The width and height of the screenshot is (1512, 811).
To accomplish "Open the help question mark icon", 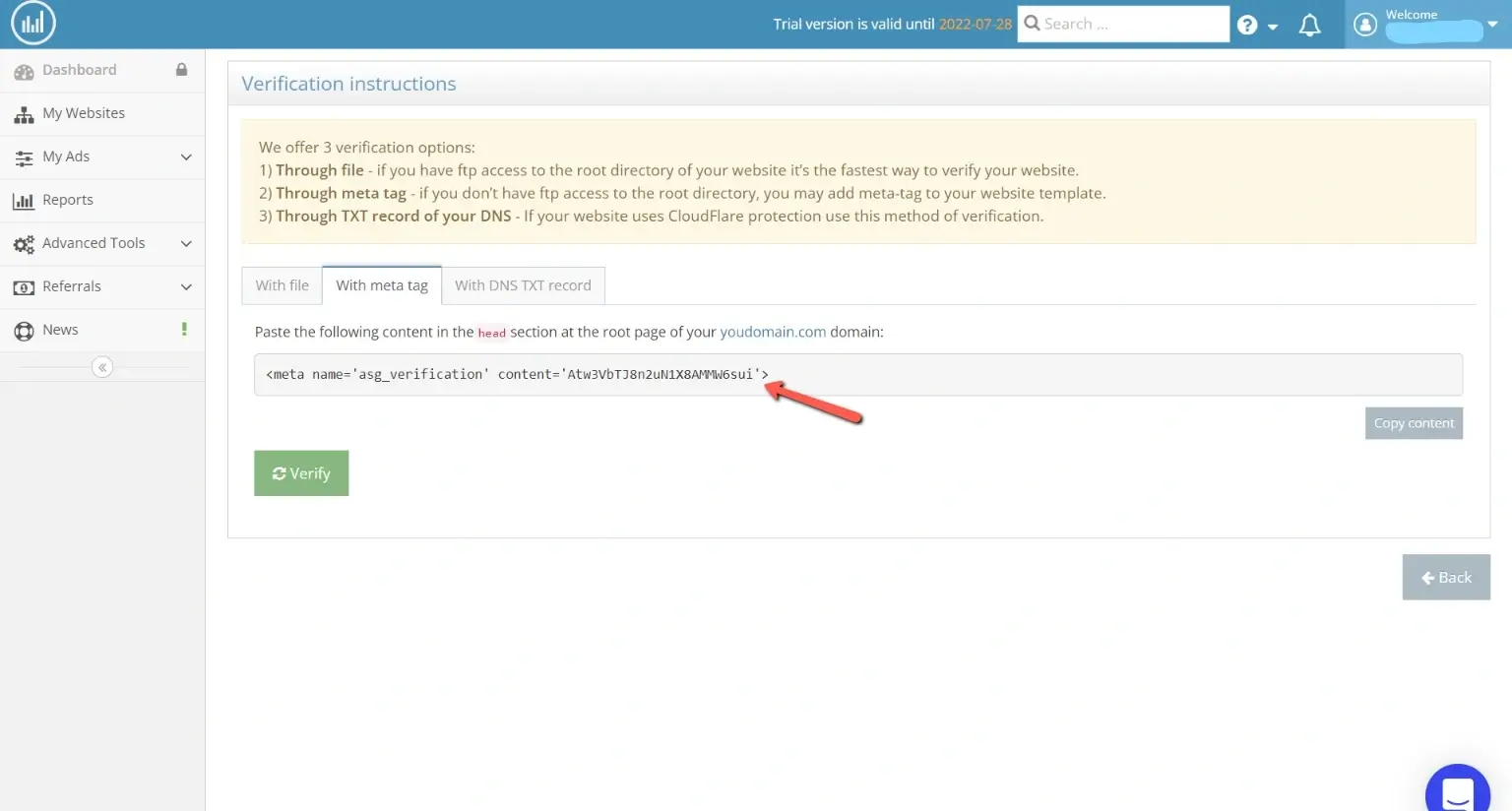I will click(x=1247, y=26).
